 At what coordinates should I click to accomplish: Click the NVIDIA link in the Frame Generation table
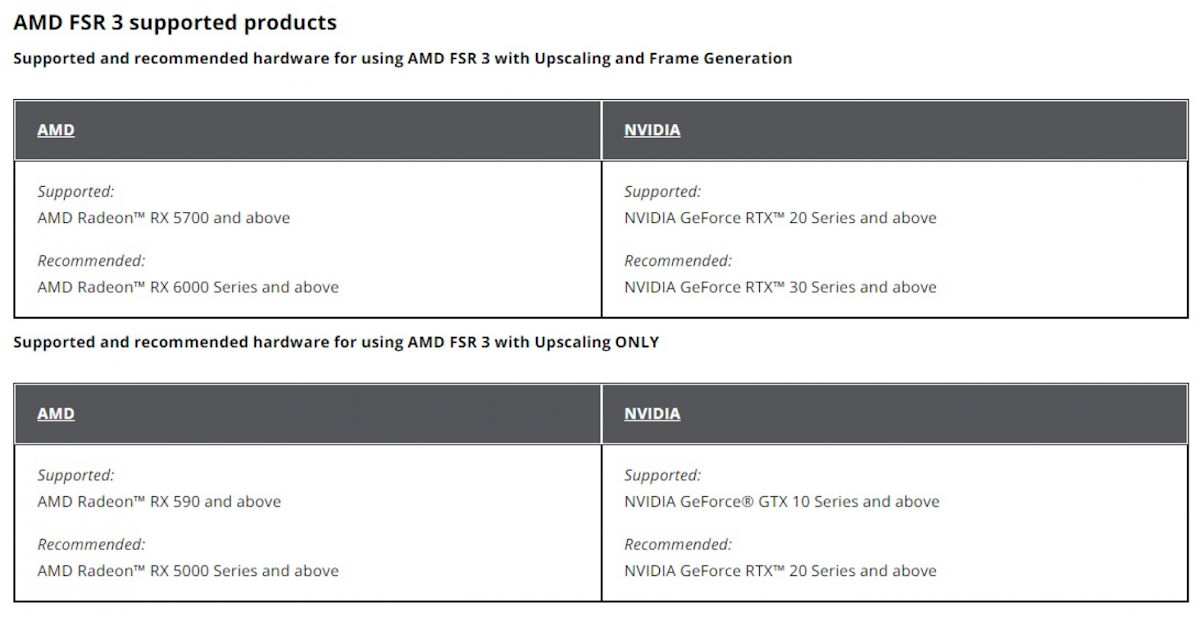click(652, 130)
